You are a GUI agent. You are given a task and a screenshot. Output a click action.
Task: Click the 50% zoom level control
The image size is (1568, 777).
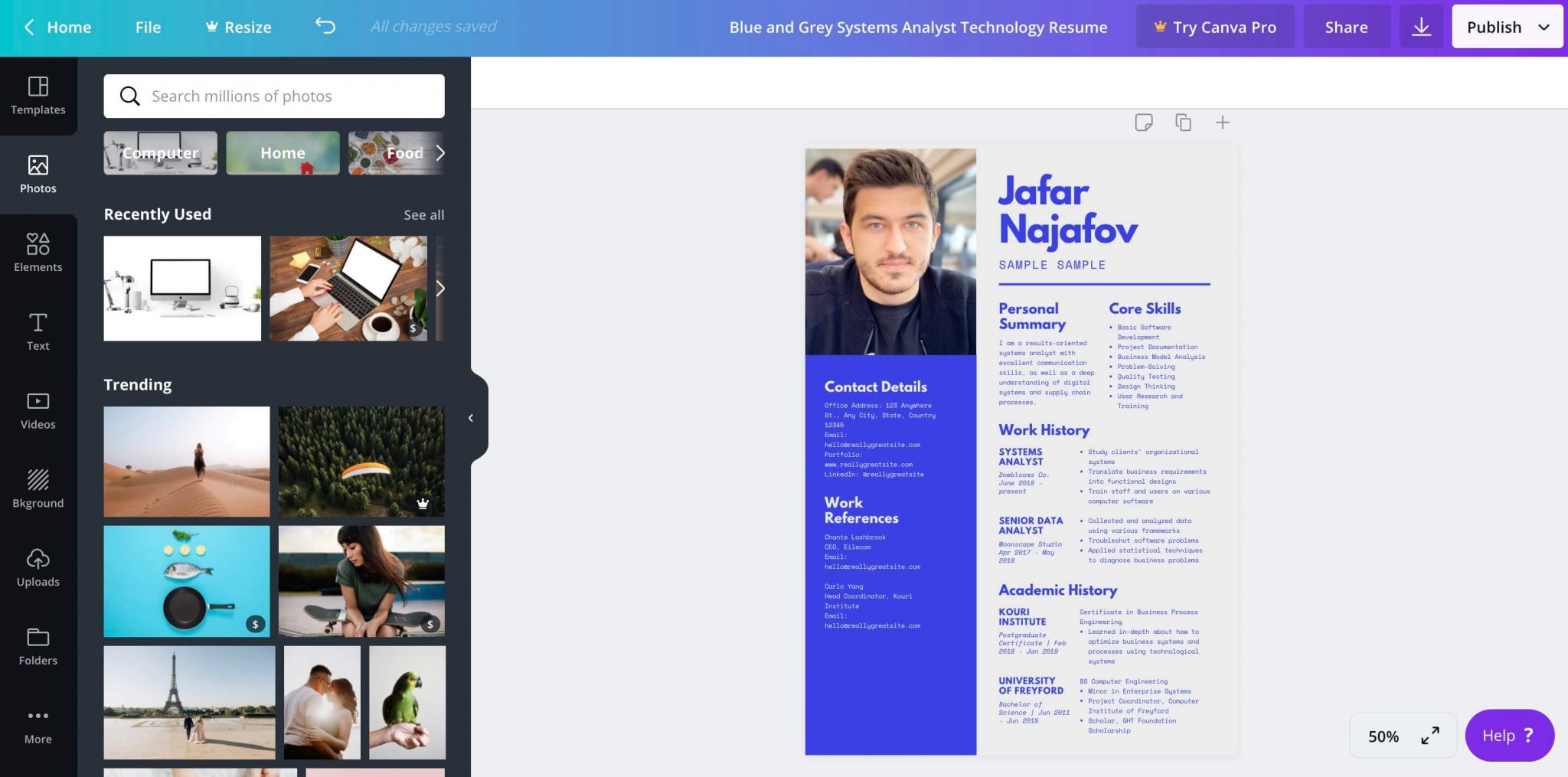[1383, 736]
